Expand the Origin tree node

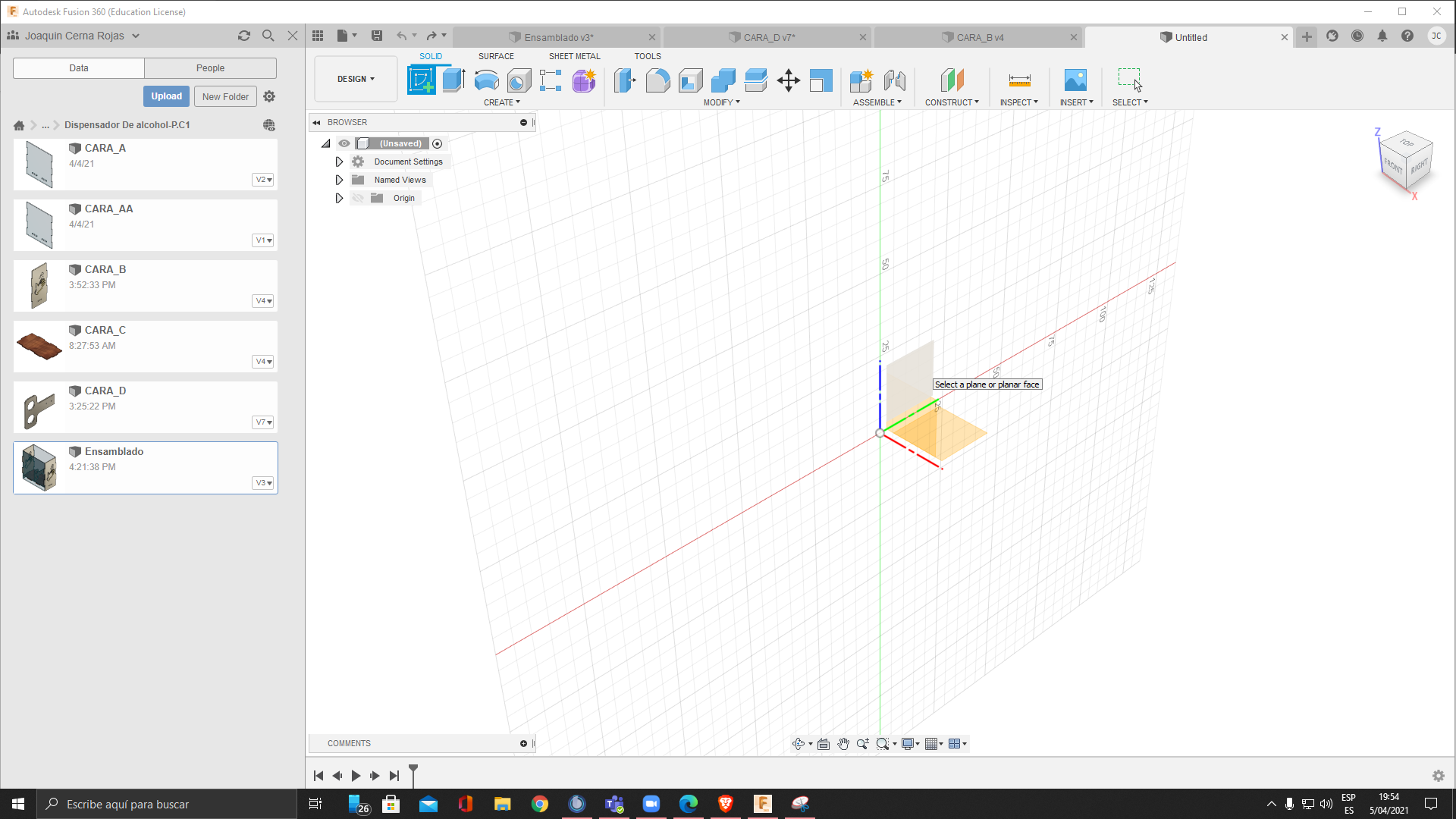[x=339, y=198]
